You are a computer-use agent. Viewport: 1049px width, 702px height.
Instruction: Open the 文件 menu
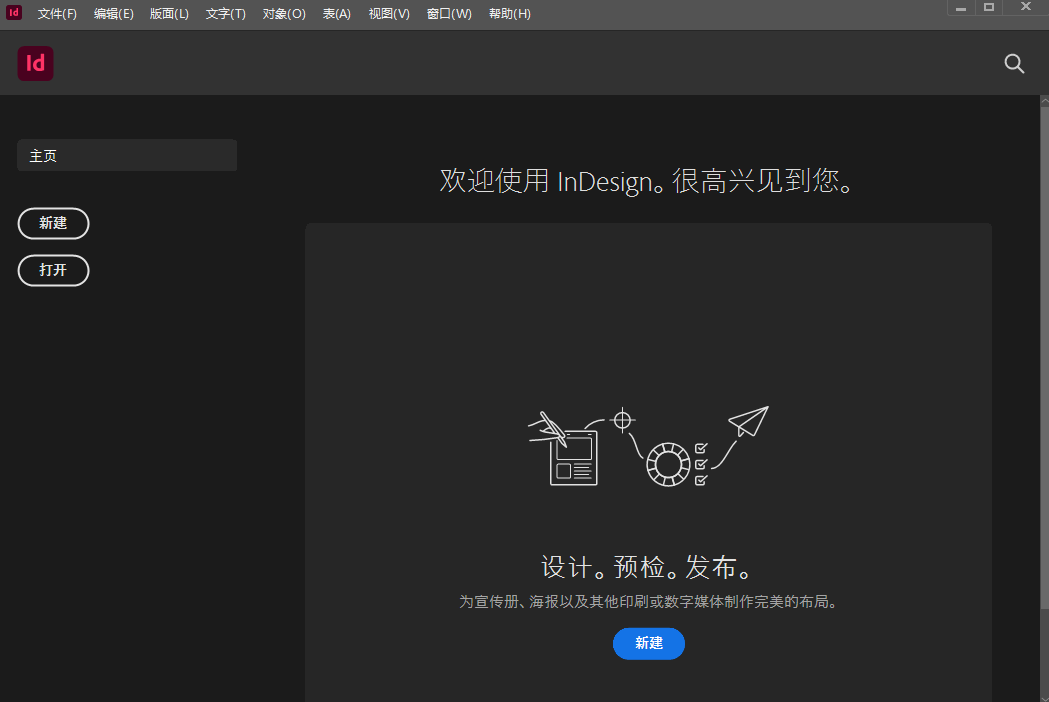(57, 13)
